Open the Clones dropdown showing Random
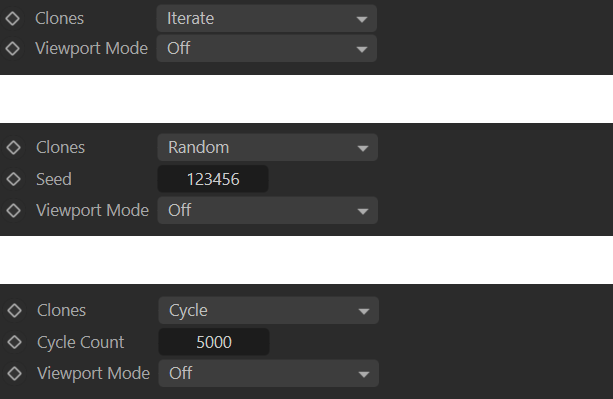This screenshot has width=613, height=399. [267, 147]
